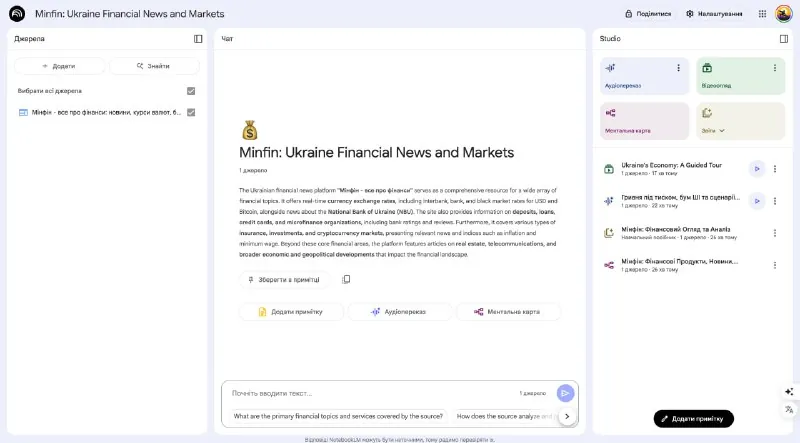Viewport: 800px width, 443px height.
Task: Select suggested question about primary financial topics
Action: pyautogui.click(x=338, y=416)
